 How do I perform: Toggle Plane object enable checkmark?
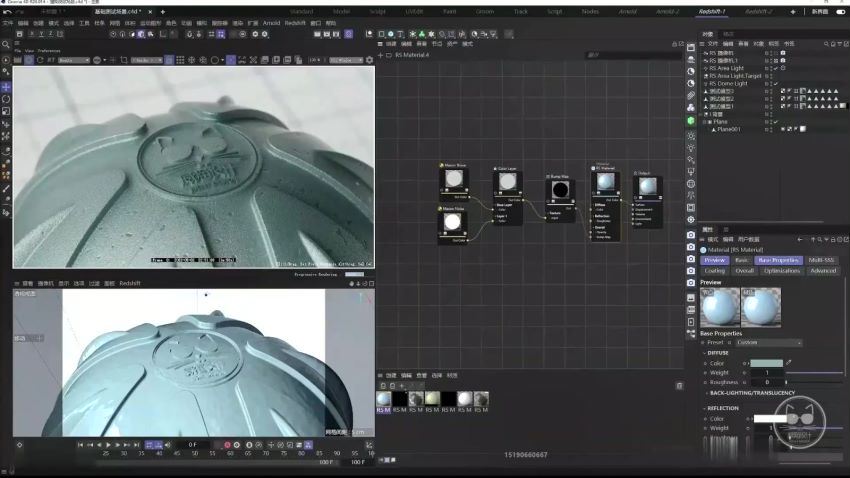tap(776, 121)
